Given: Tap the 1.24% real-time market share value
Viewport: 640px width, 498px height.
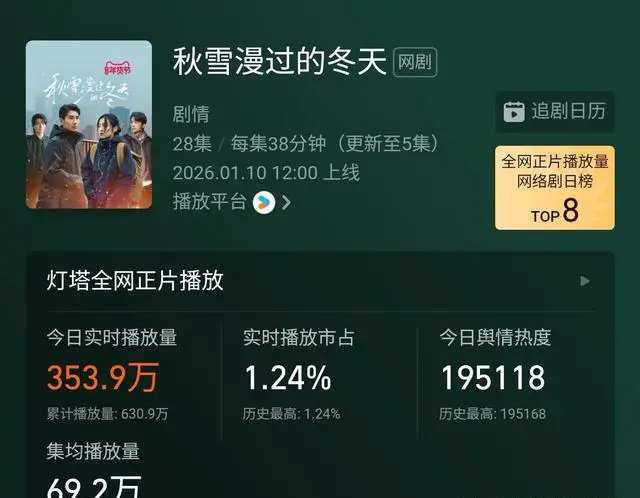Looking at the screenshot, I should click(x=288, y=378).
